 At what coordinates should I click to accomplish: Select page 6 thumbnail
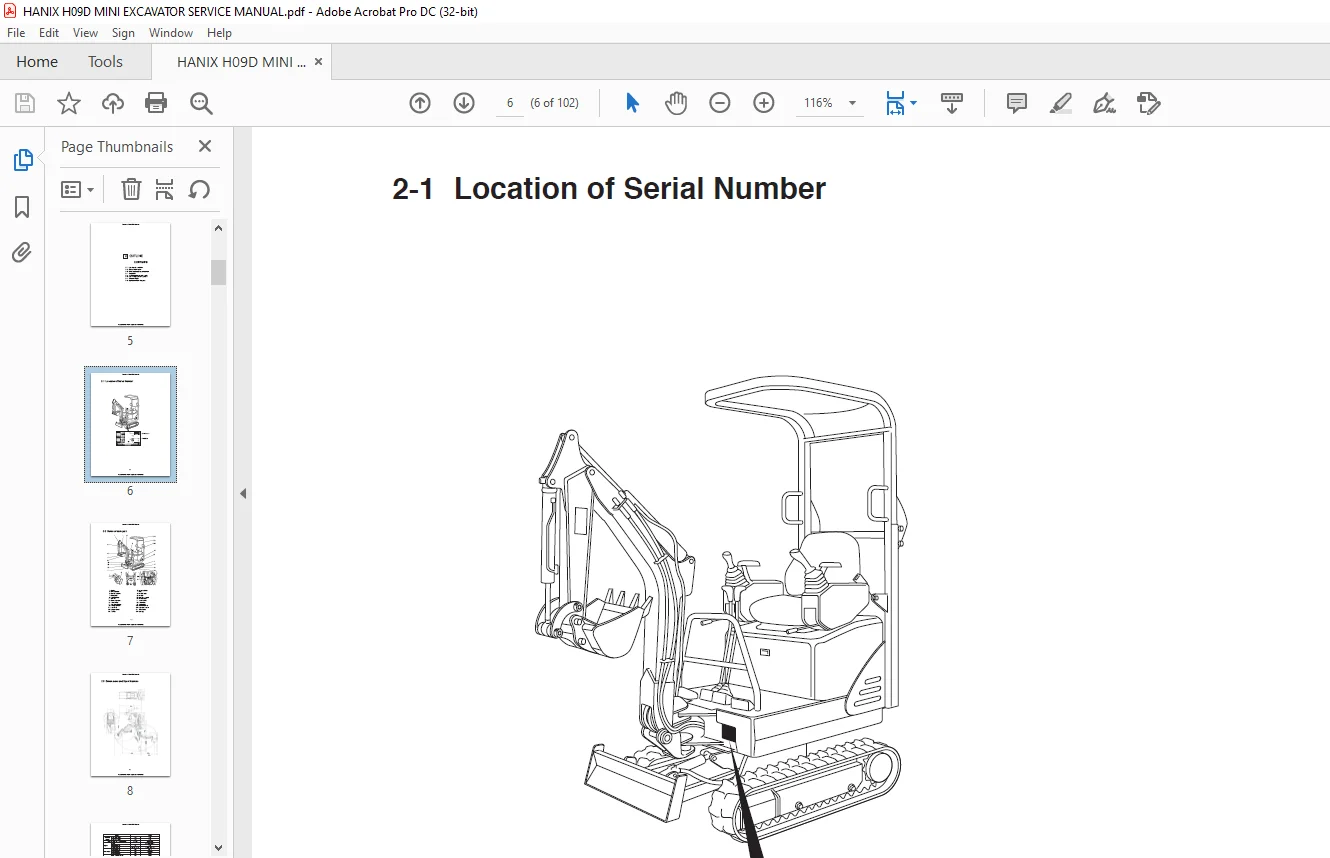pos(130,424)
